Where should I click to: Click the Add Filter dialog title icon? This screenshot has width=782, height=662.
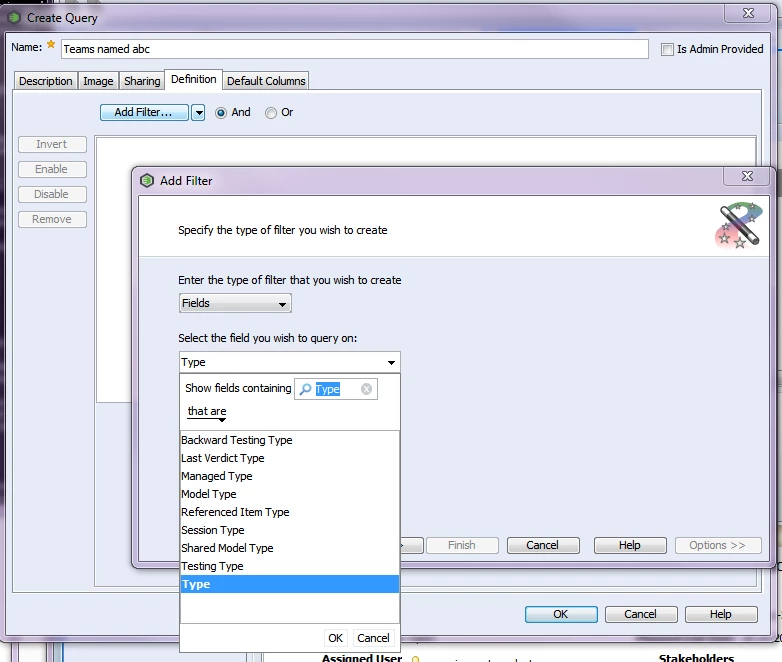tap(147, 181)
